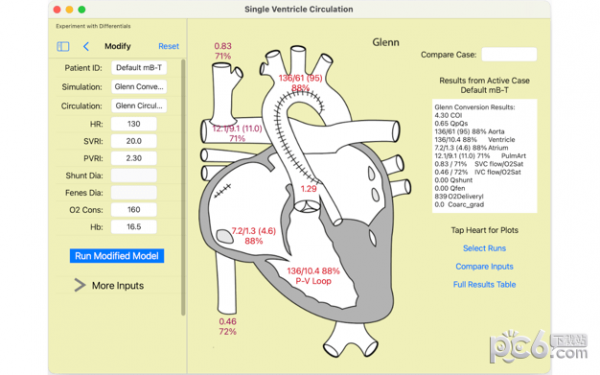600x375 pixels.
Task: Zoom the window with the green button
Action: (82, 10)
